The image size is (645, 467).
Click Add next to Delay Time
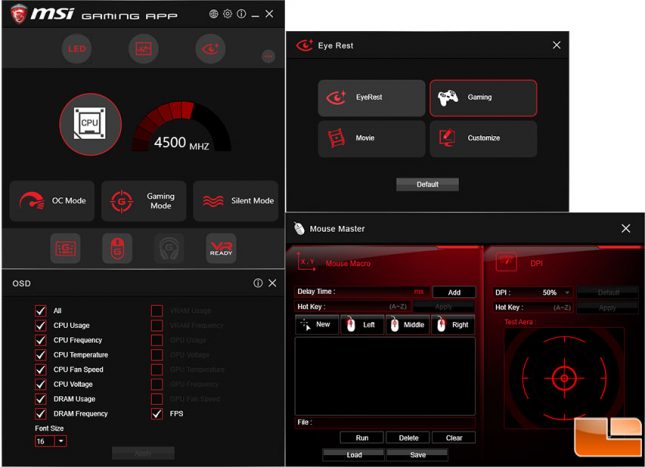[x=454, y=292]
